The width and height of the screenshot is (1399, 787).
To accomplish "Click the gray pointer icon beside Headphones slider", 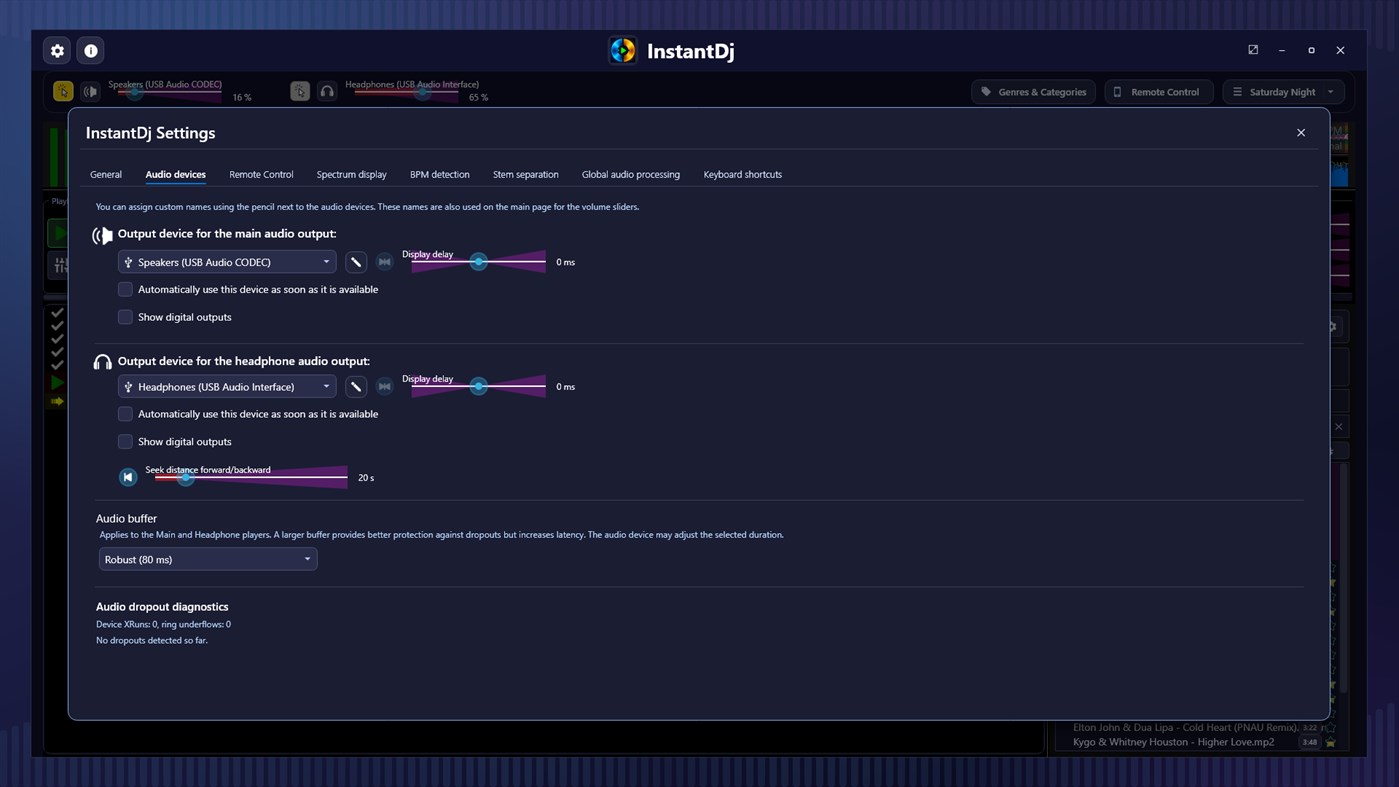I will 300,92.
